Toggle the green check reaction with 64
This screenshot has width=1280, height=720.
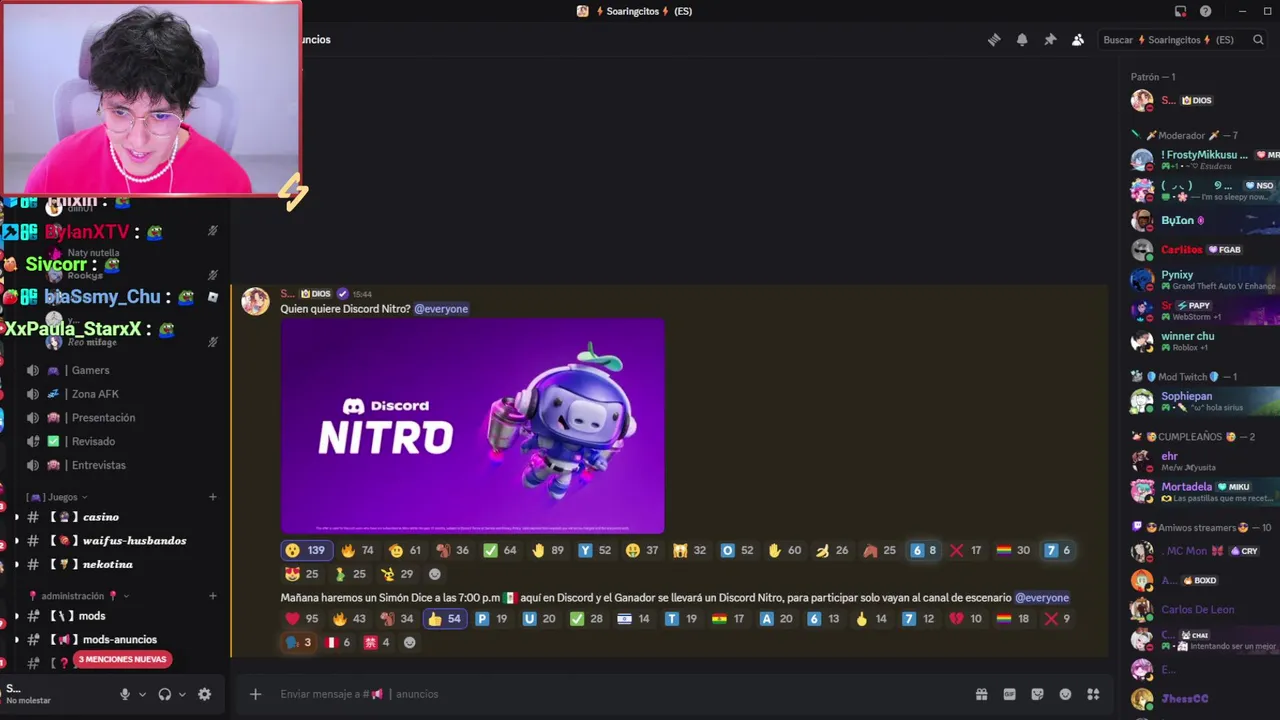[500, 550]
